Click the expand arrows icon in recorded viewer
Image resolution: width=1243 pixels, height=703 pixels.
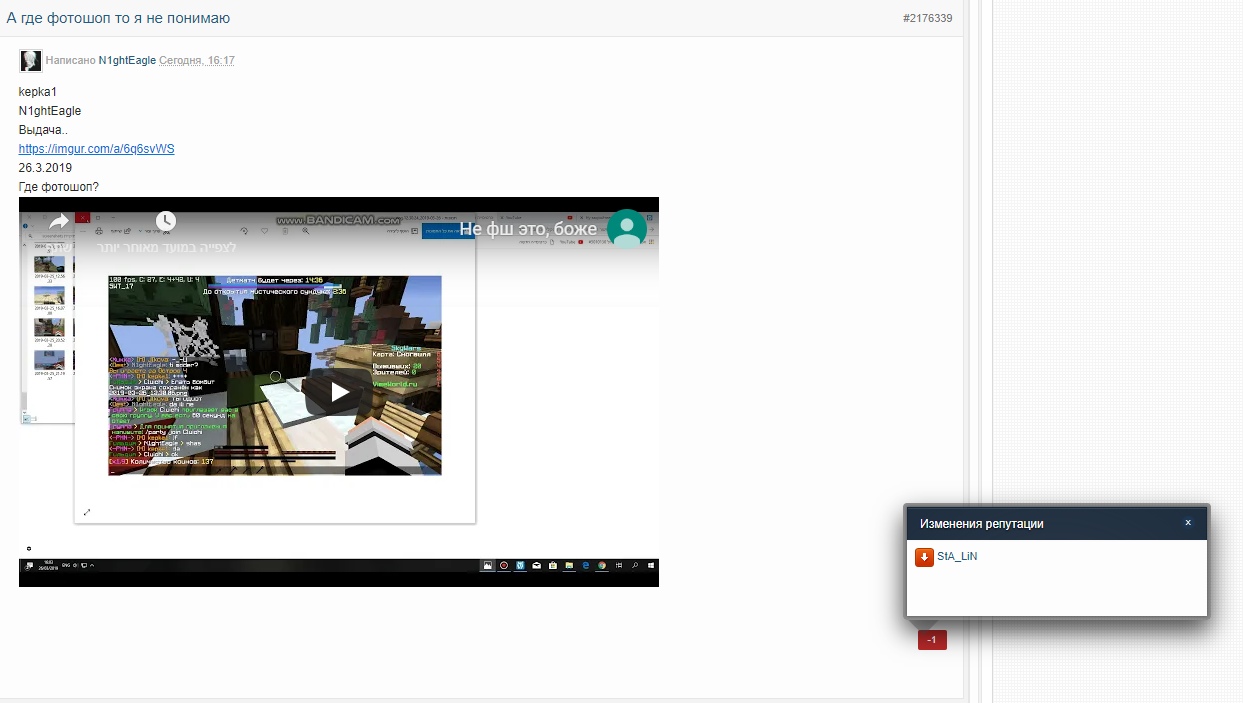[x=87, y=512]
